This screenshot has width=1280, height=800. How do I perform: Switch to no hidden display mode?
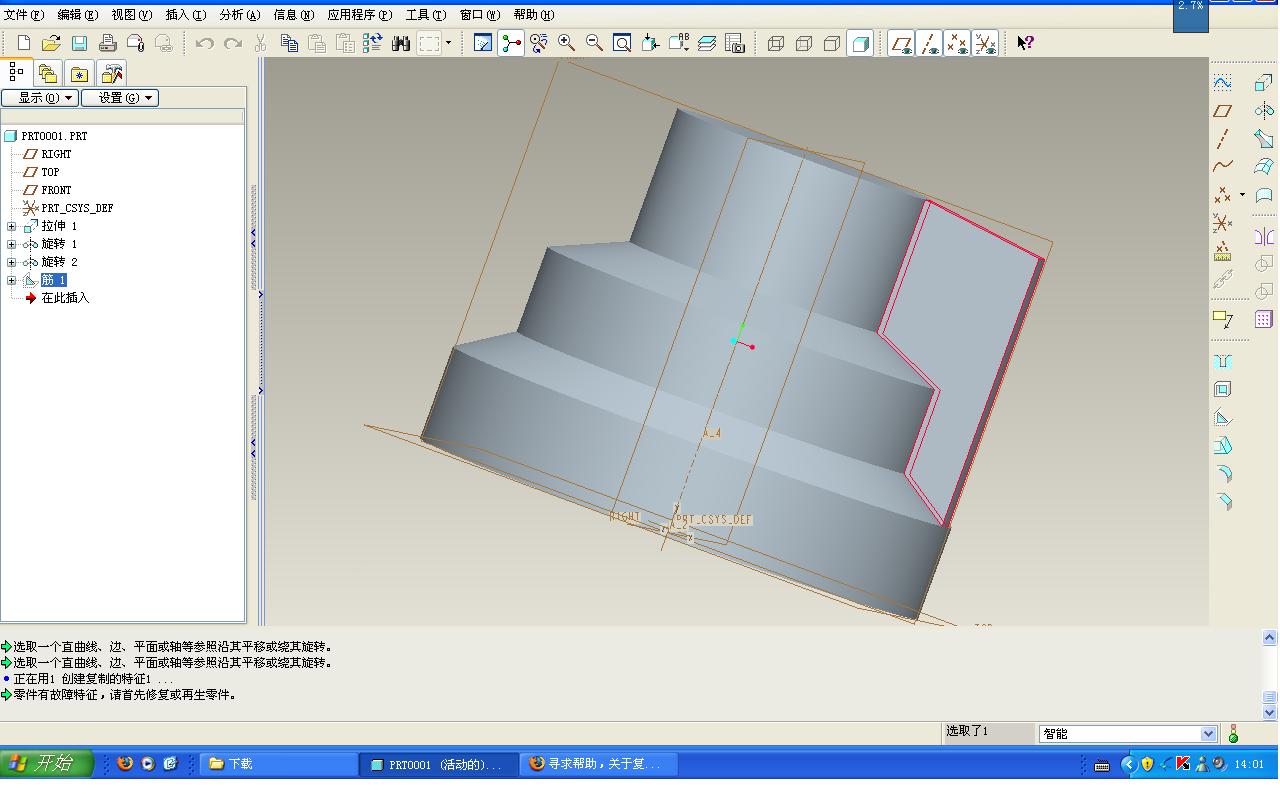click(832, 43)
